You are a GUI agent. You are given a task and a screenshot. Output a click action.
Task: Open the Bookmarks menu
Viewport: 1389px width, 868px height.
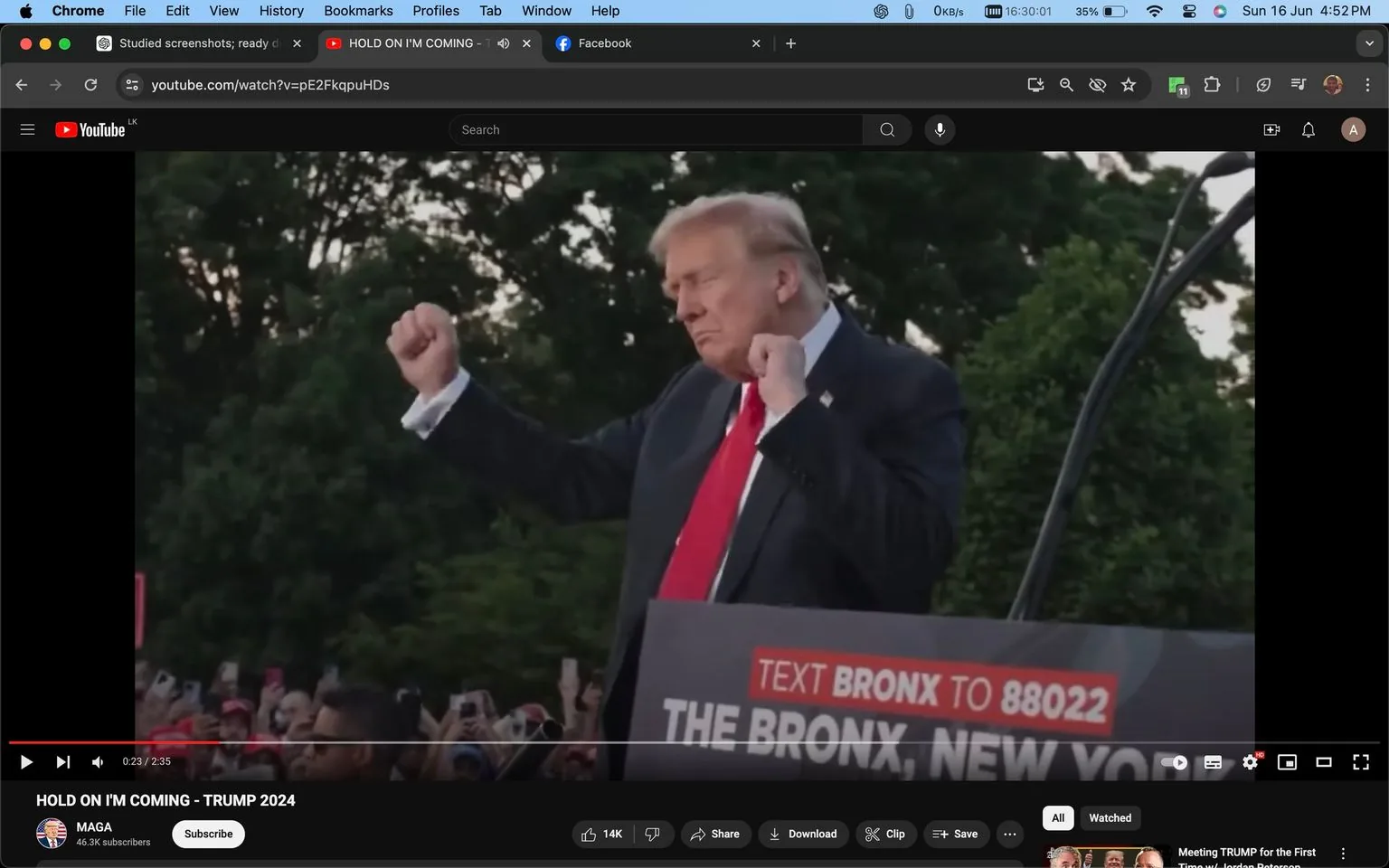click(358, 11)
